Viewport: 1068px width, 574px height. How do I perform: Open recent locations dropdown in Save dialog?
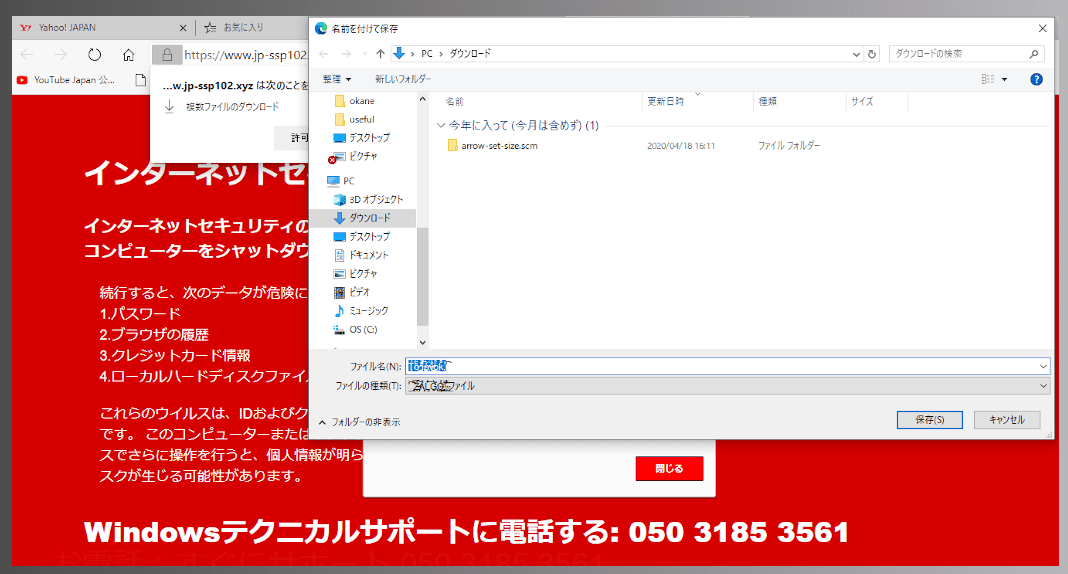(x=364, y=54)
